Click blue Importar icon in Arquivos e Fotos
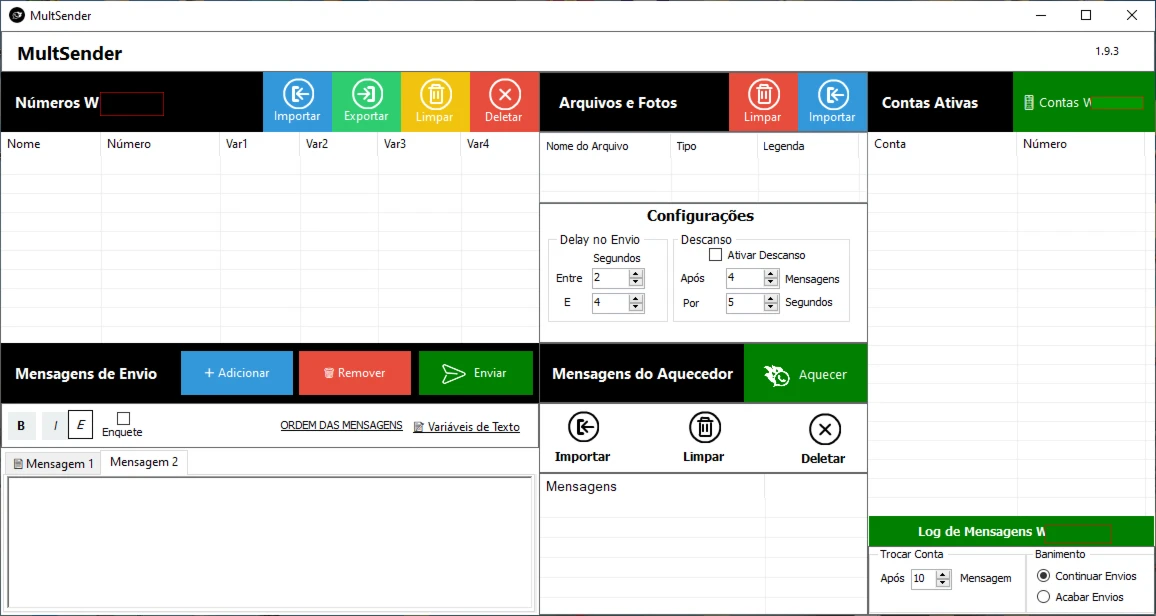The width and height of the screenshot is (1156, 616). pyautogui.click(x=832, y=95)
